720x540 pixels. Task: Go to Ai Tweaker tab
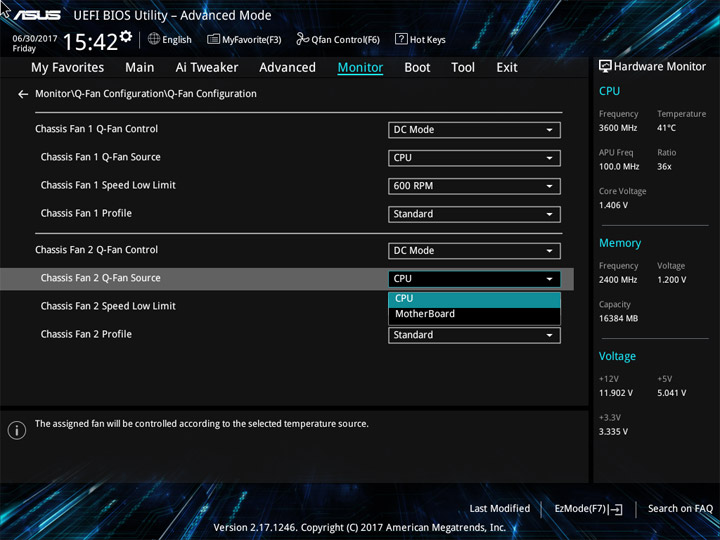[x=207, y=68]
